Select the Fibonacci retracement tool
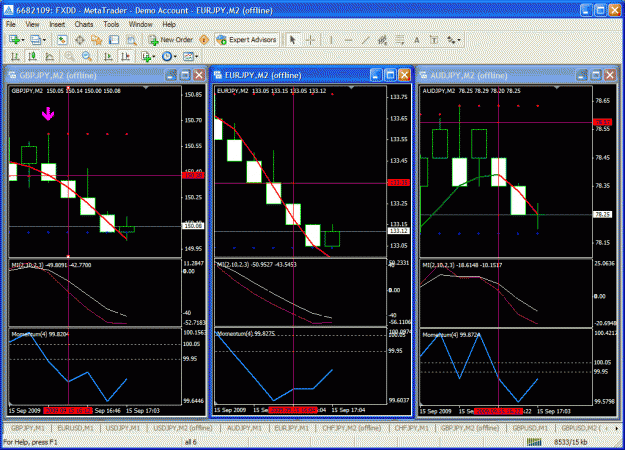The width and height of the screenshot is (625, 450). coord(399,40)
